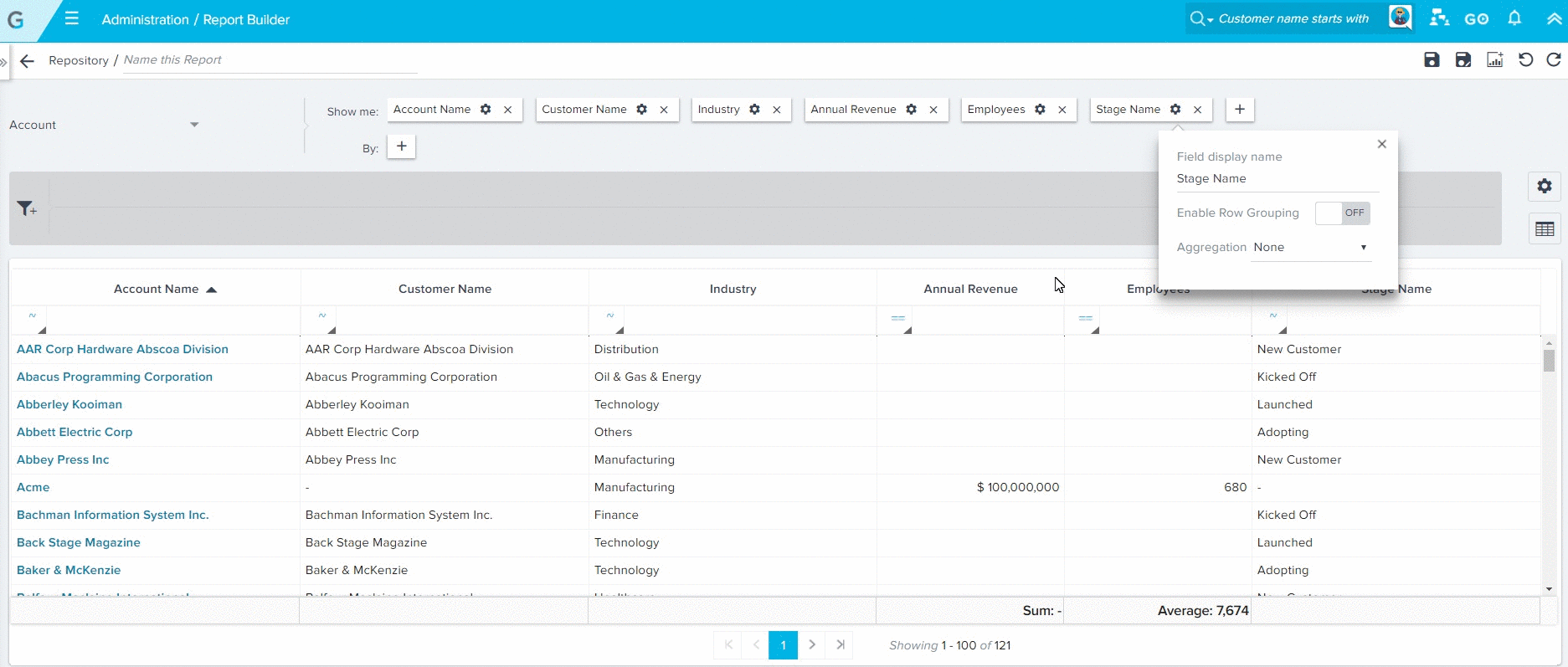Open the Aggregation None dropdown

click(x=1311, y=248)
